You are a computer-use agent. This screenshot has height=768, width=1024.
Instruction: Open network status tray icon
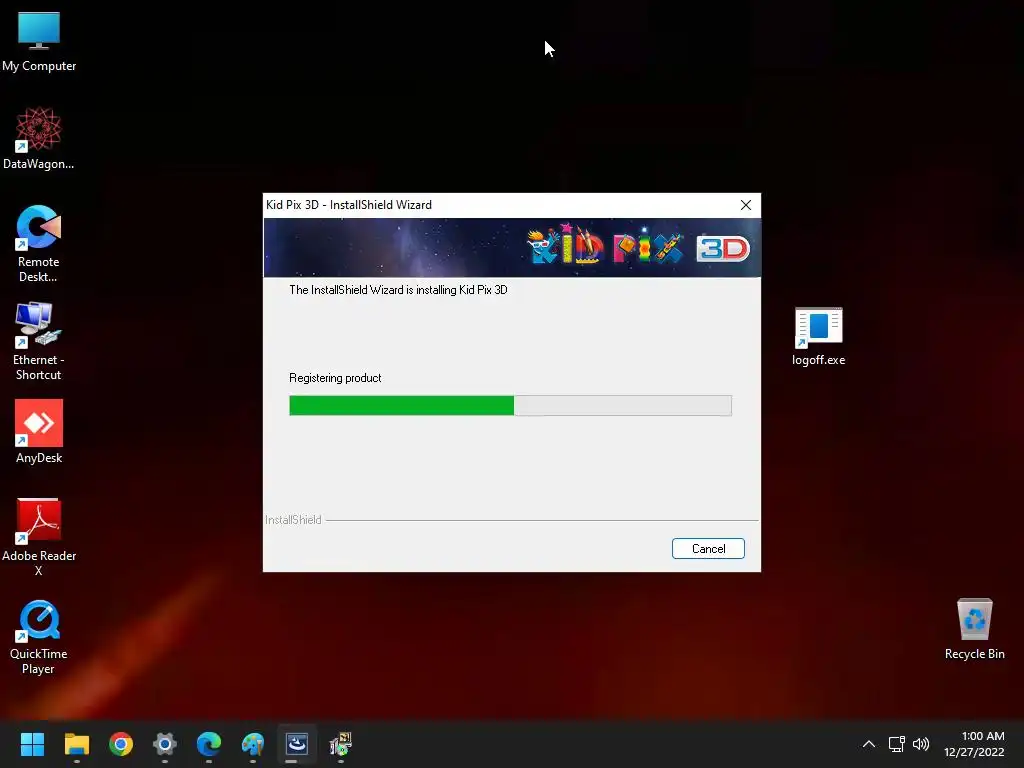point(897,744)
